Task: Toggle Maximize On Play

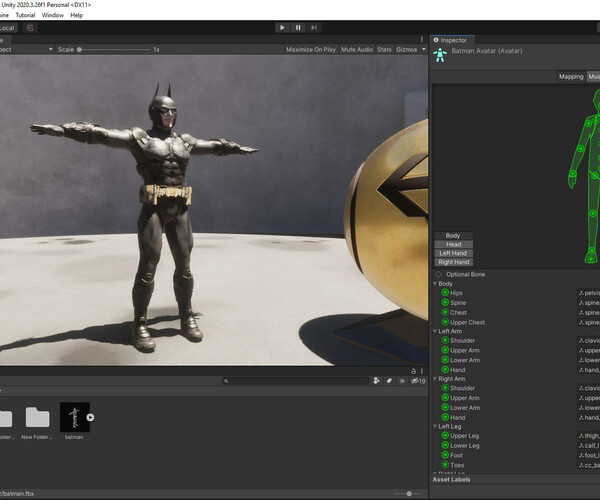Action: pos(311,49)
